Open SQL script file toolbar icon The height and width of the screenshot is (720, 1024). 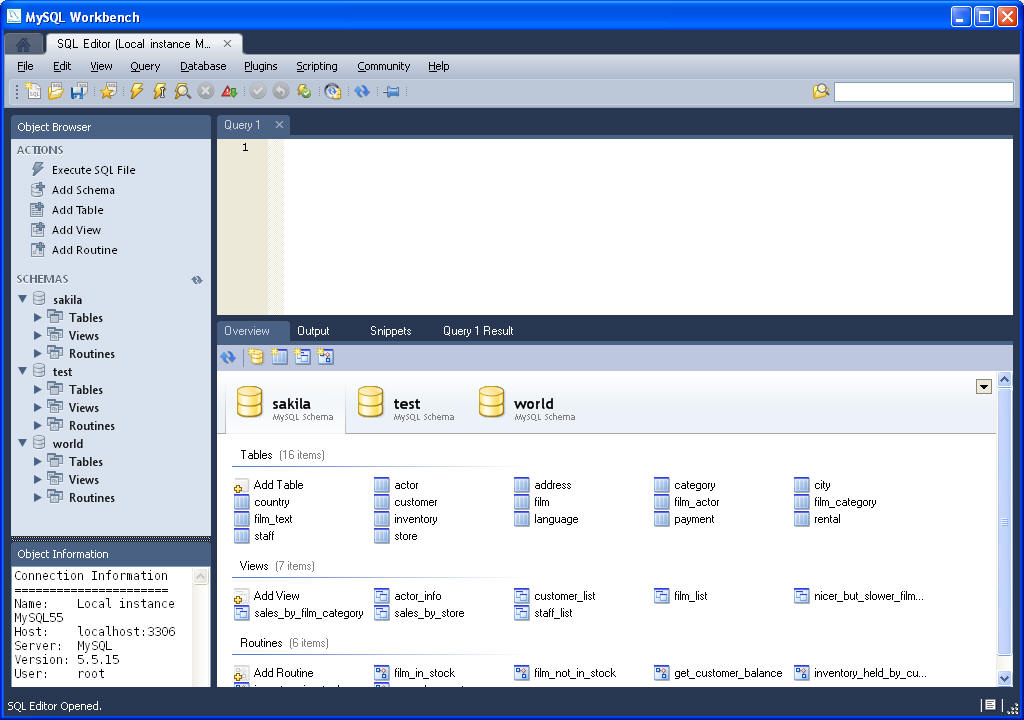point(56,91)
